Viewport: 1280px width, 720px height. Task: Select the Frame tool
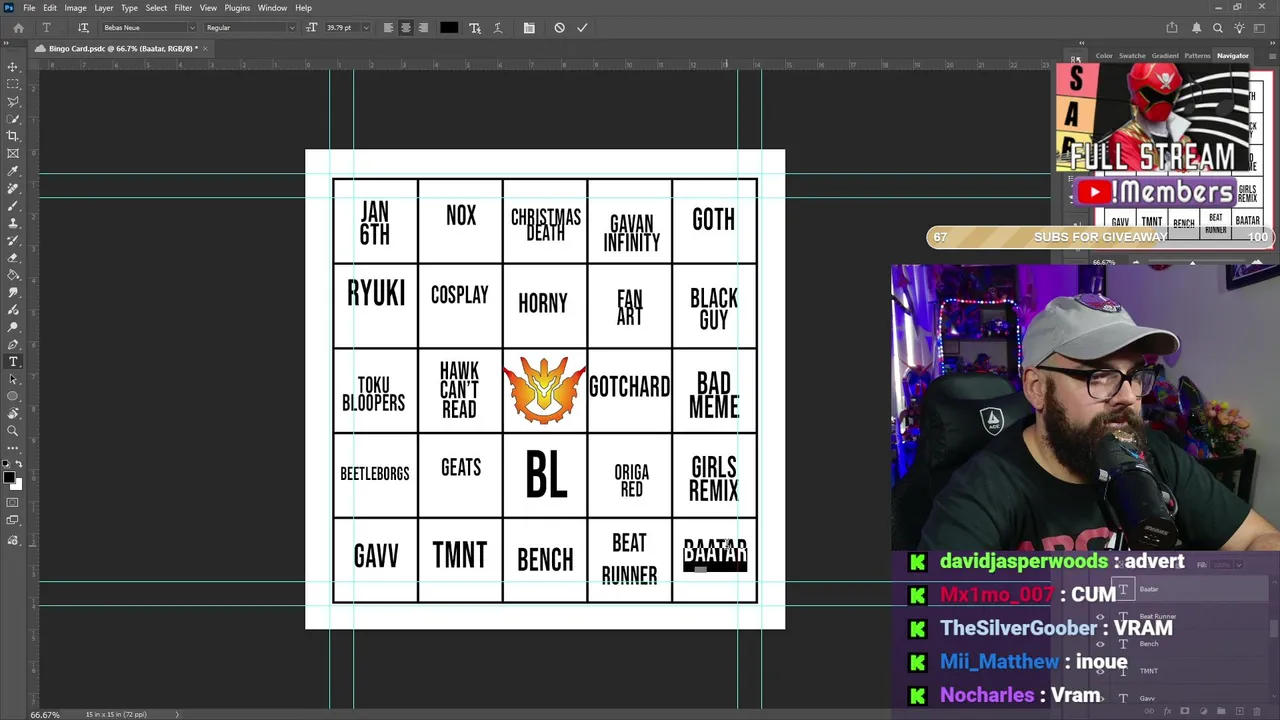(13, 153)
